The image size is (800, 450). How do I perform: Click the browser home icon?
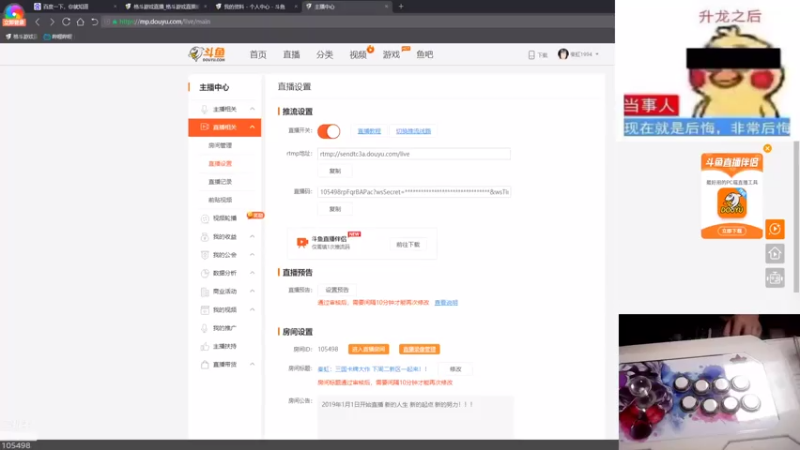pyautogui.click(x=80, y=22)
